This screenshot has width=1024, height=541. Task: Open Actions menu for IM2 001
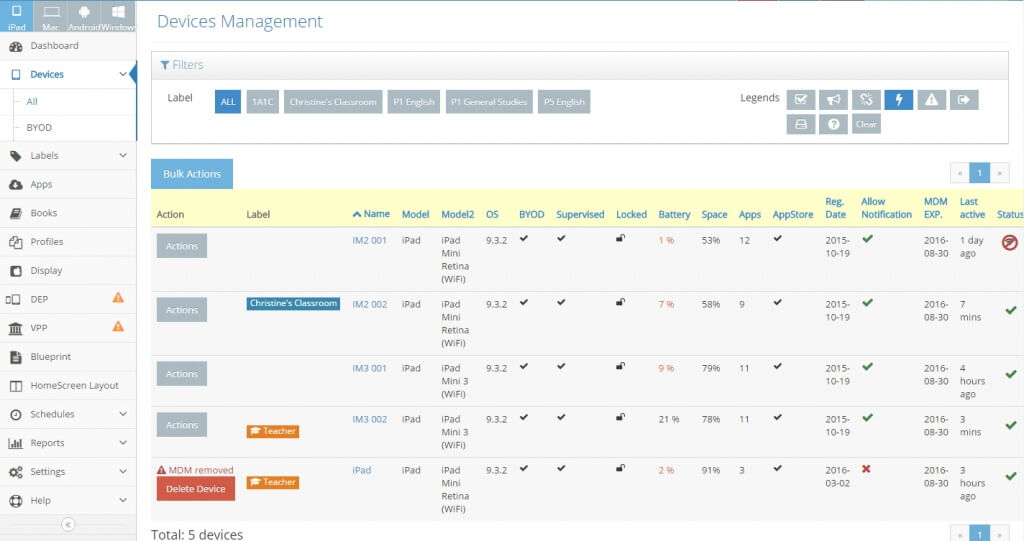click(182, 246)
